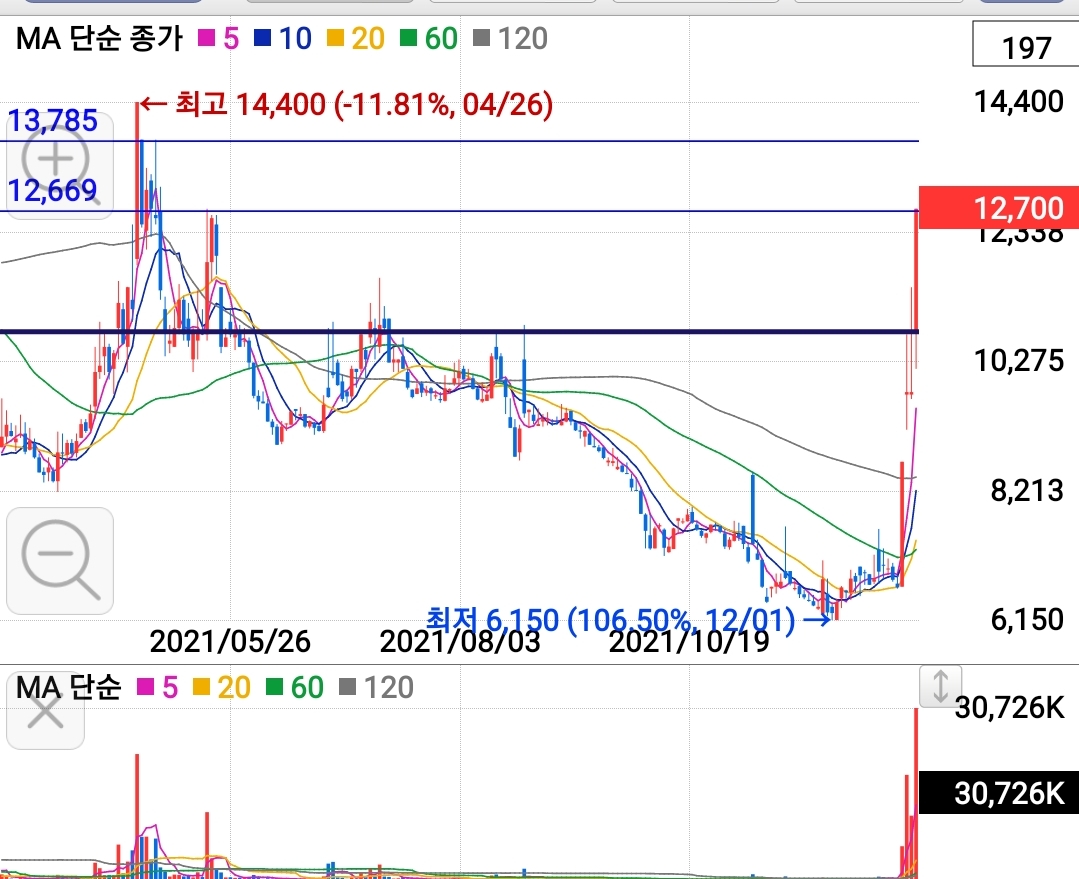Viewport: 1079px width, 879px height.
Task: Click the date label 2021/05/26
Action: 230,642
